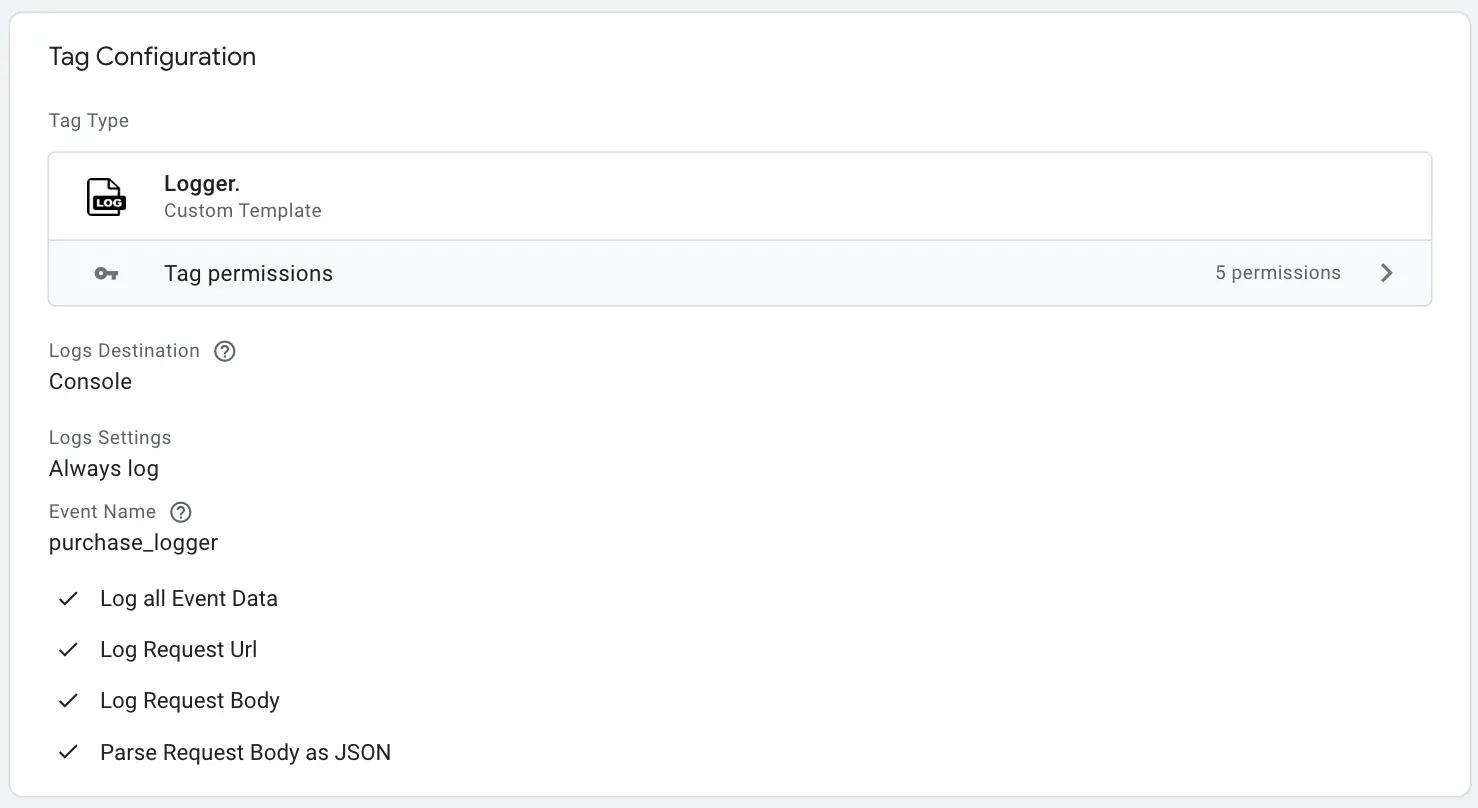
Task: Toggle the Log all Event Data option
Action: [x=189, y=599]
